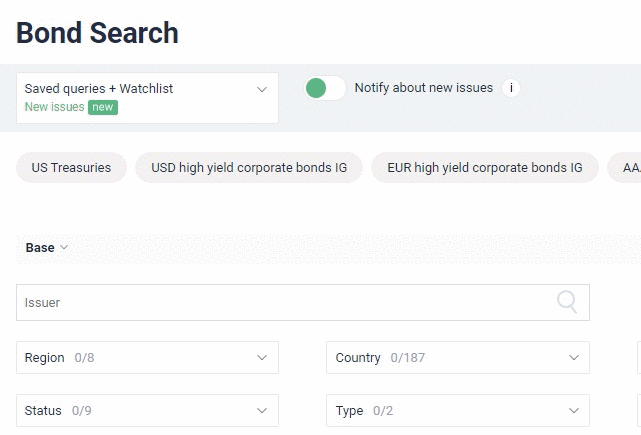The height and width of the screenshot is (435, 641).
Task: Select USD high yield corporate bonds IG
Action: click(249, 168)
